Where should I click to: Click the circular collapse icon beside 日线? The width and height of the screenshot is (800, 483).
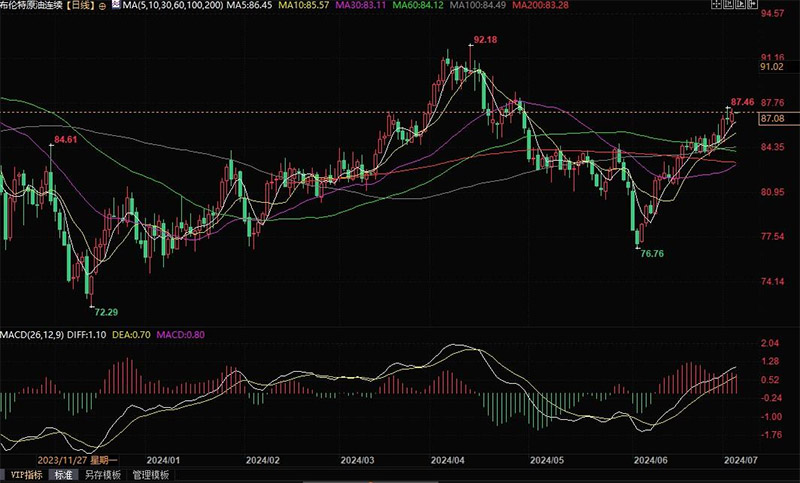pos(102,6)
